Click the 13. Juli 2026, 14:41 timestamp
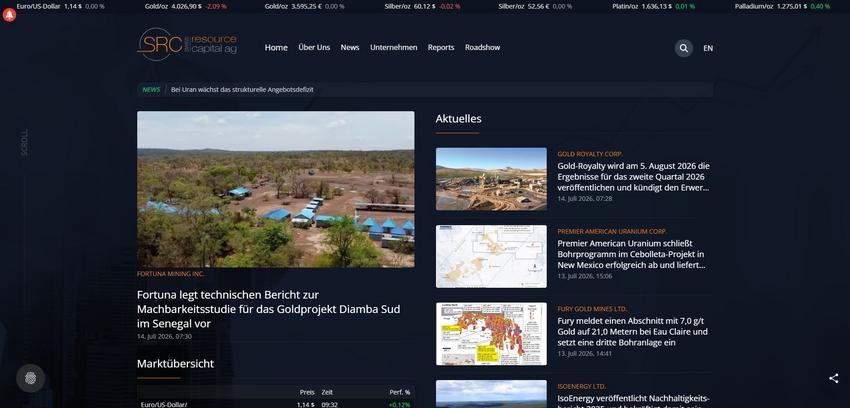 (584, 354)
